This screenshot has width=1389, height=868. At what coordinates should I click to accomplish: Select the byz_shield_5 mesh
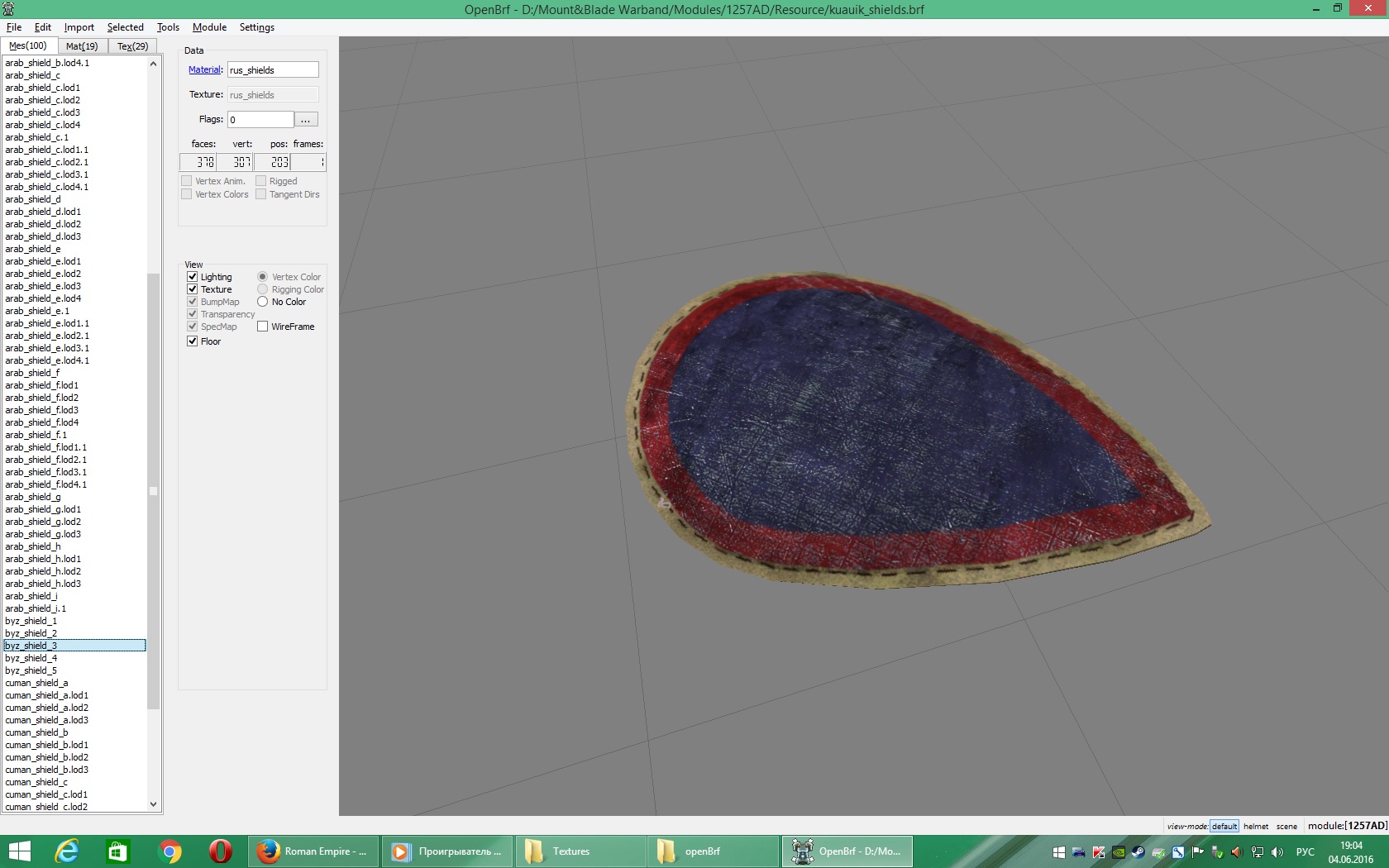point(74,670)
